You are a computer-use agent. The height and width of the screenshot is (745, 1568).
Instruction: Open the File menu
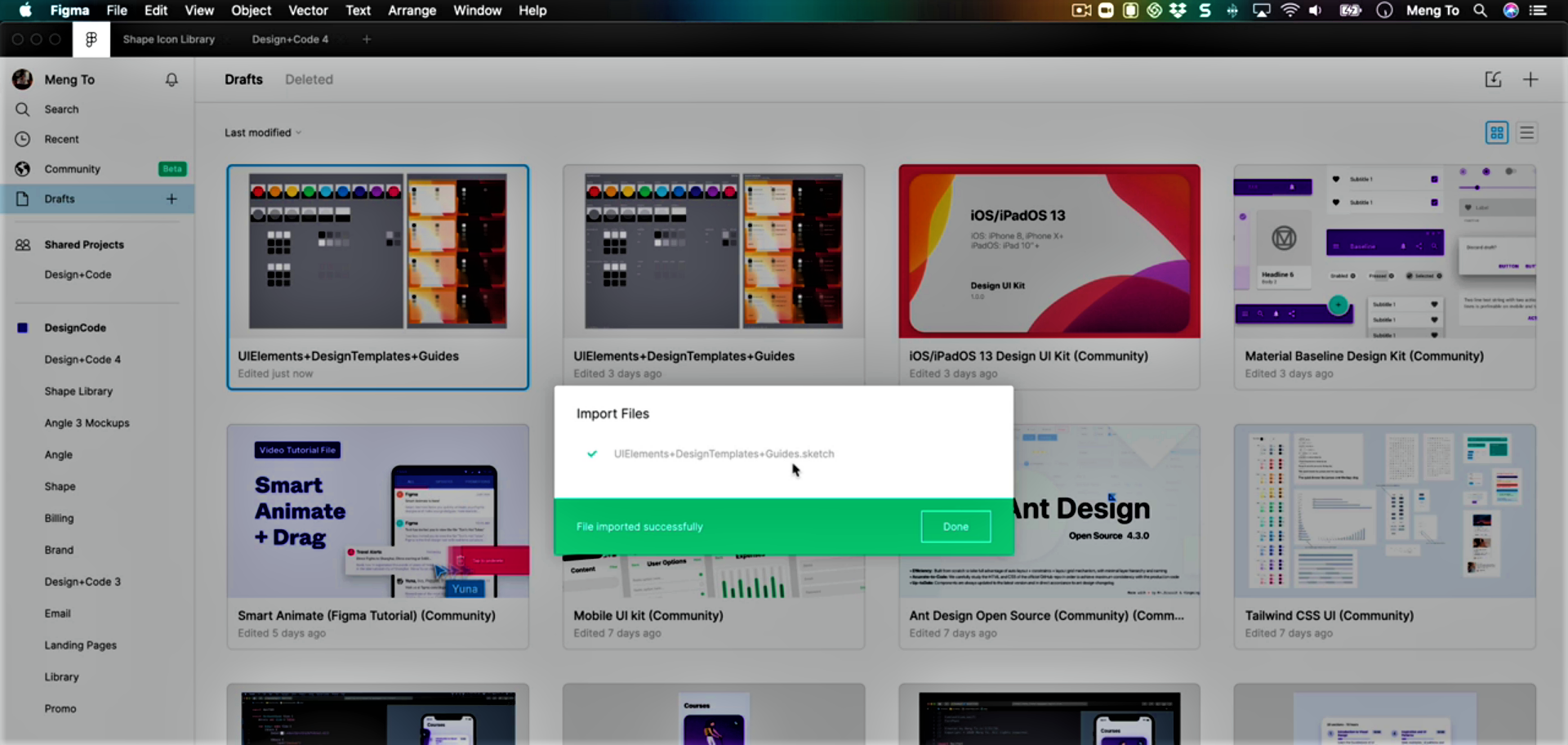(x=117, y=11)
